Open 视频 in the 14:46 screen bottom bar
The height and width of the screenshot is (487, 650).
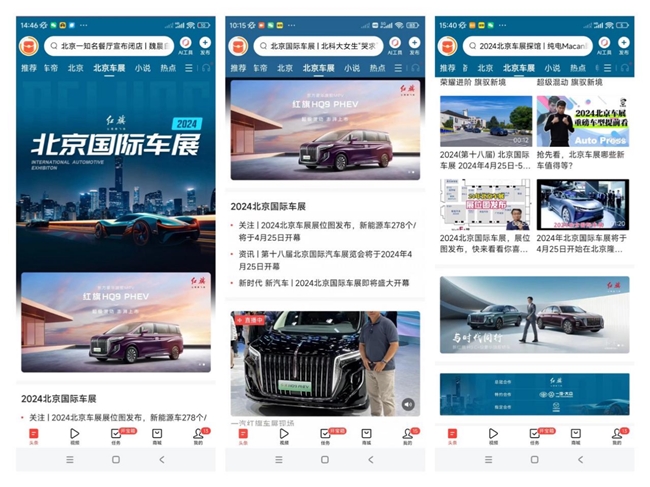[75, 436]
